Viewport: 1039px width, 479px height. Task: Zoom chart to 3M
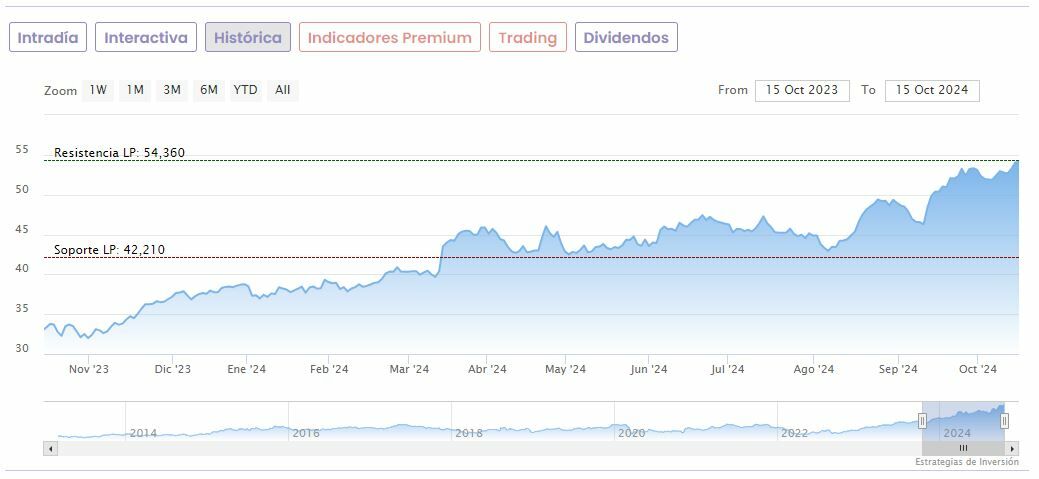(172, 90)
